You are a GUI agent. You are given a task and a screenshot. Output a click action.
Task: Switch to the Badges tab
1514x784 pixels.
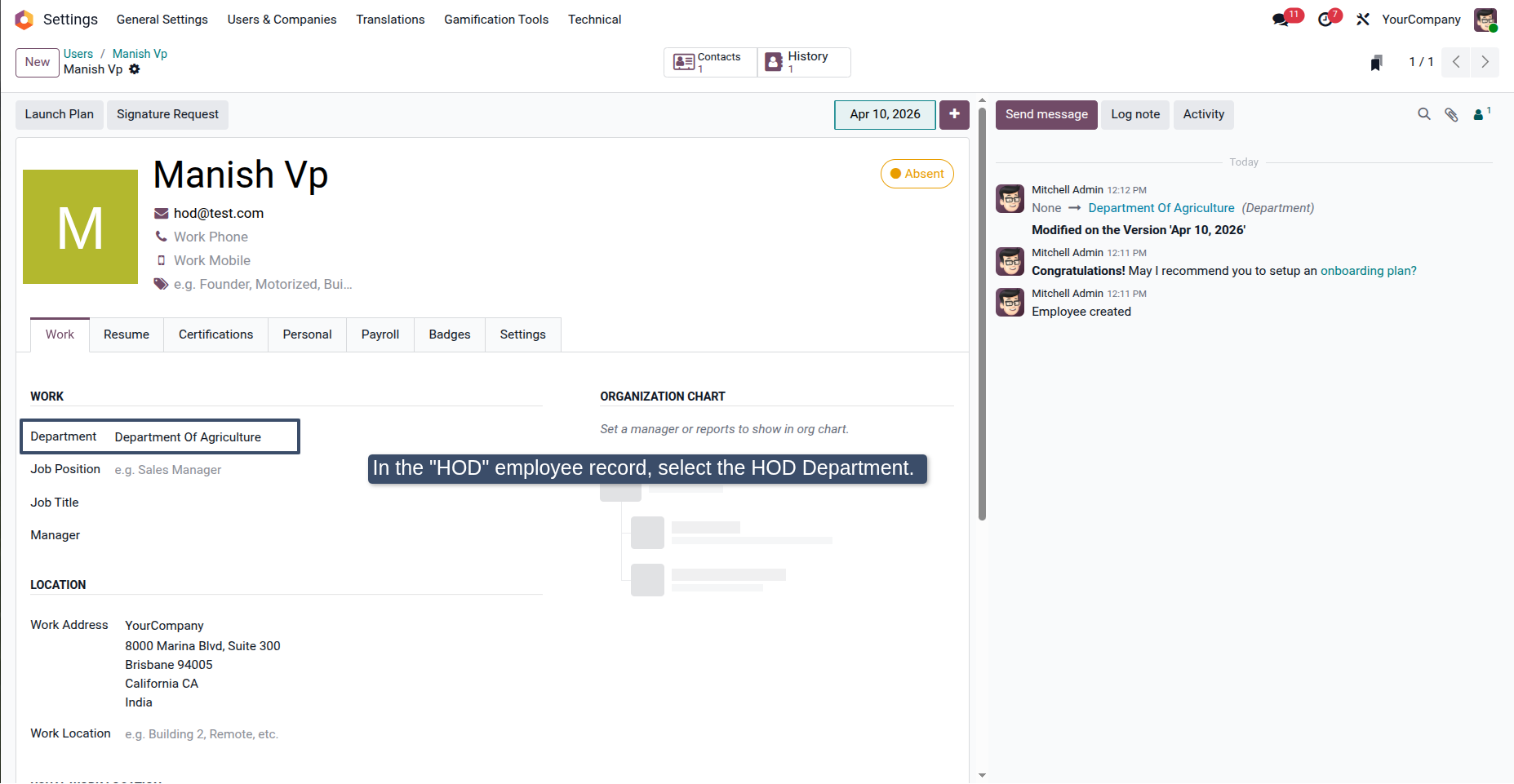[450, 334]
